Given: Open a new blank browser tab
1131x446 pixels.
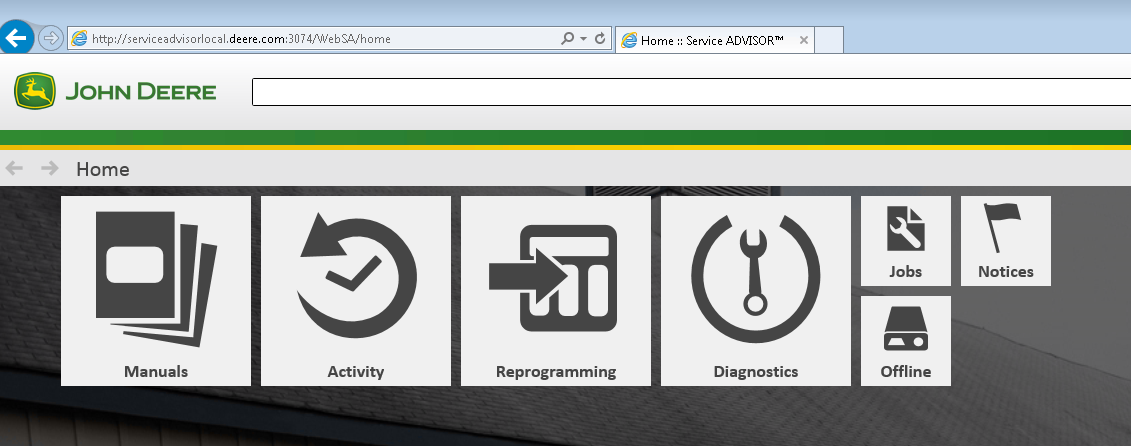Looking at the screenshot, I should (x=832, y=41).
